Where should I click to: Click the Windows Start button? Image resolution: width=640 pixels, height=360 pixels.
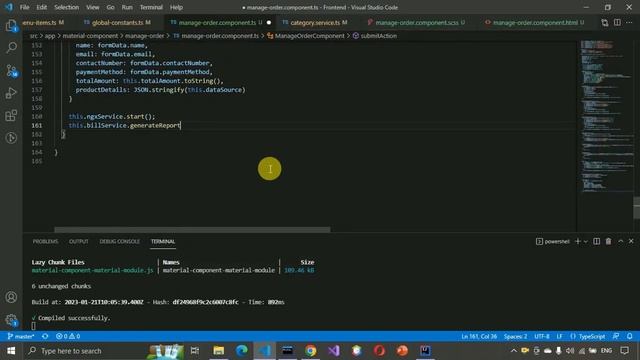(x=11, y=351)
